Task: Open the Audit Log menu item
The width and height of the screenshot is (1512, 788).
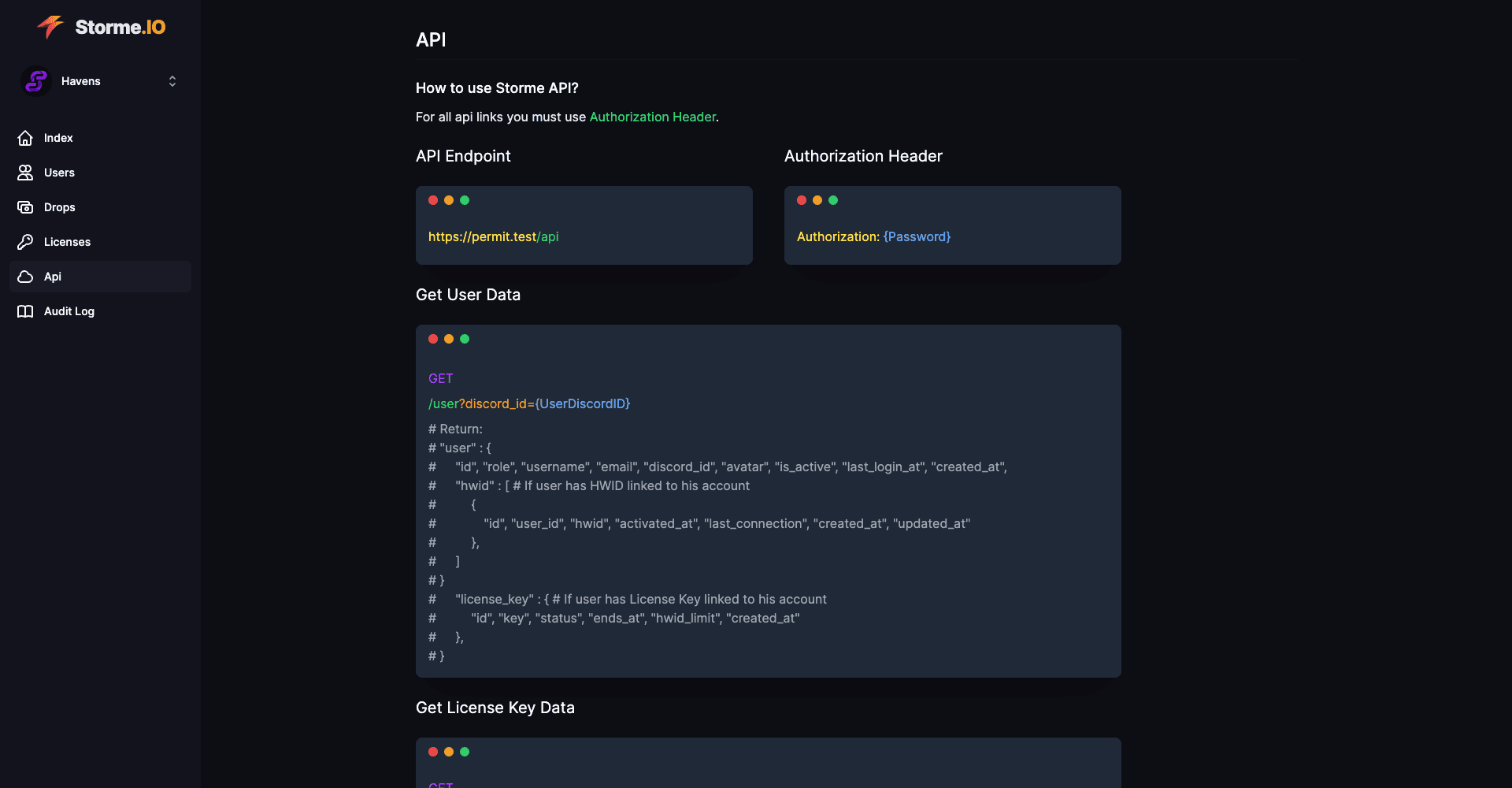Action: click(x=69, y=311)
